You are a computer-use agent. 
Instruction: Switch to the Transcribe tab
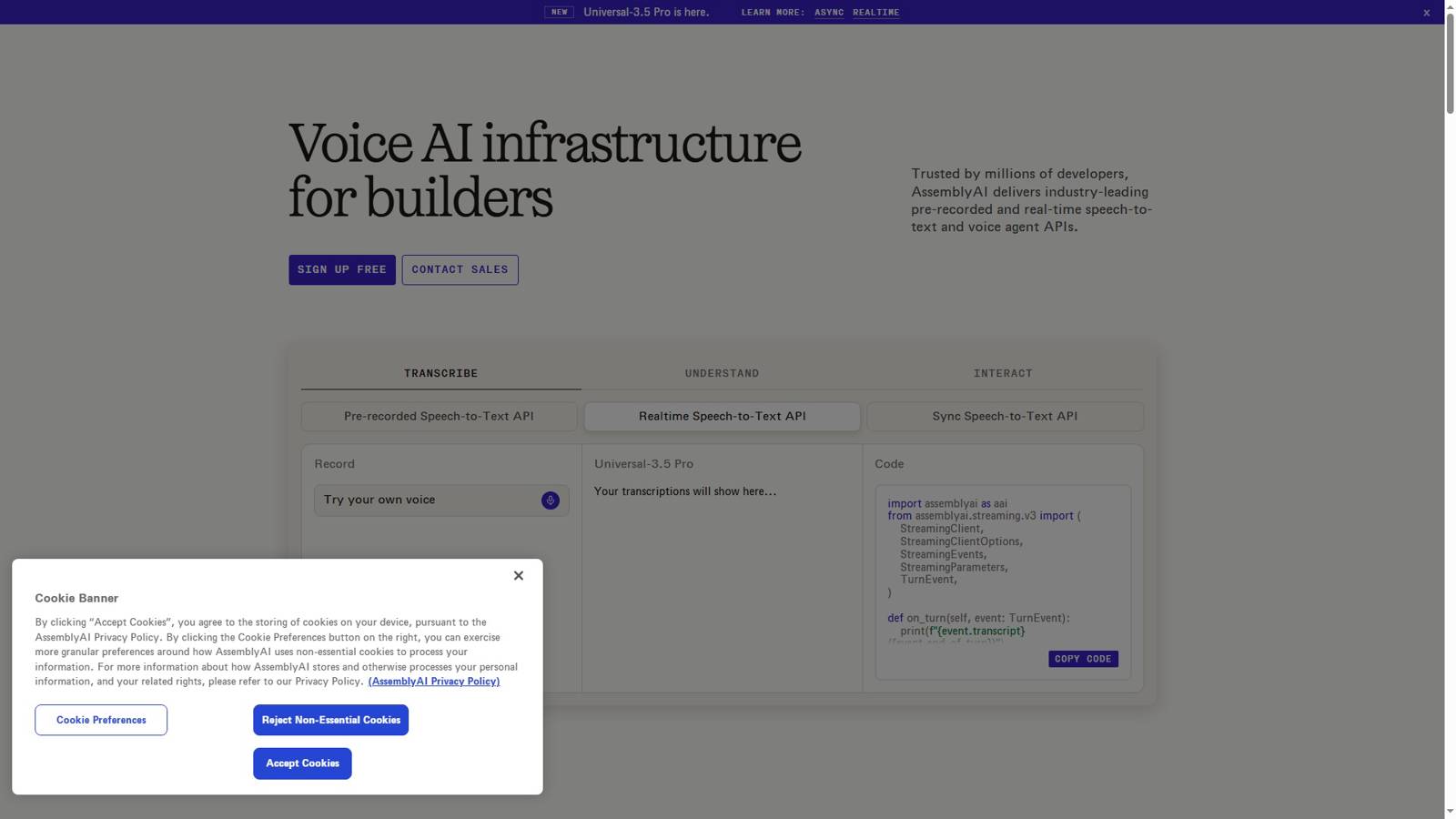[x=441, y=373]
